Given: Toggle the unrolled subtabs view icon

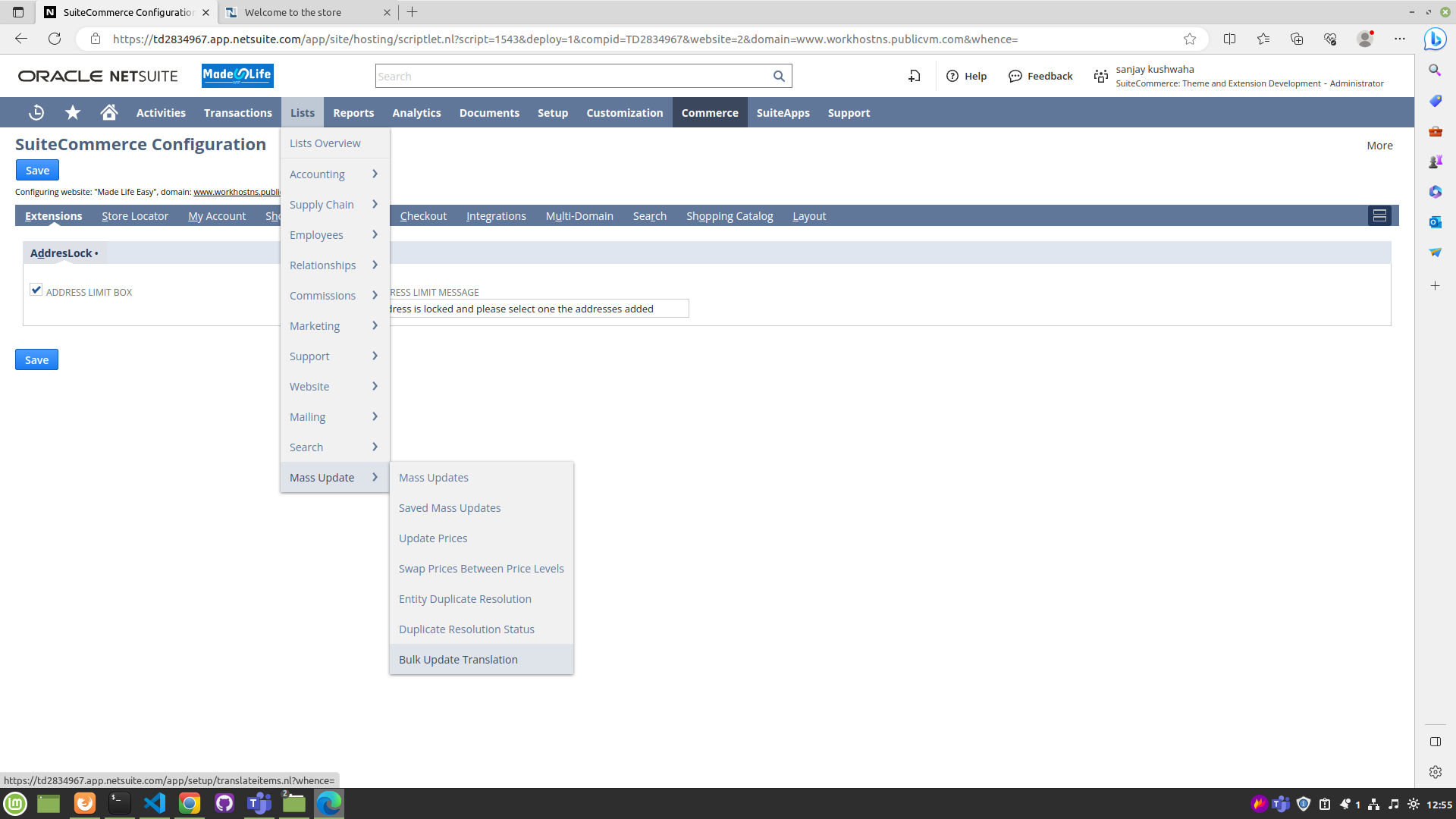Looking at the screenshot, I should tap(1379, 216).
